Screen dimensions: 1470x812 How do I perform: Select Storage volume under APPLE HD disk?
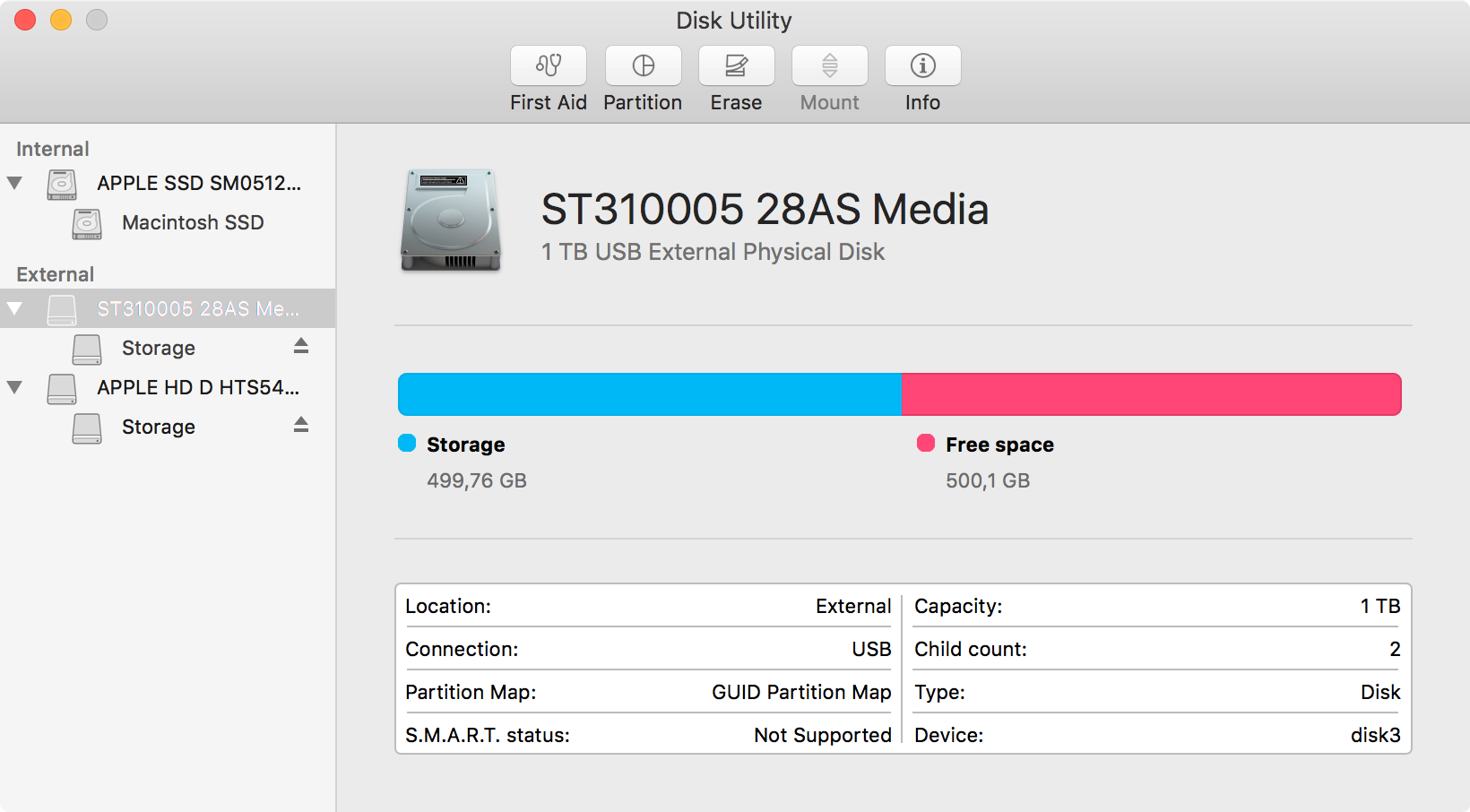pyautogui.click(x=159, y=427)
